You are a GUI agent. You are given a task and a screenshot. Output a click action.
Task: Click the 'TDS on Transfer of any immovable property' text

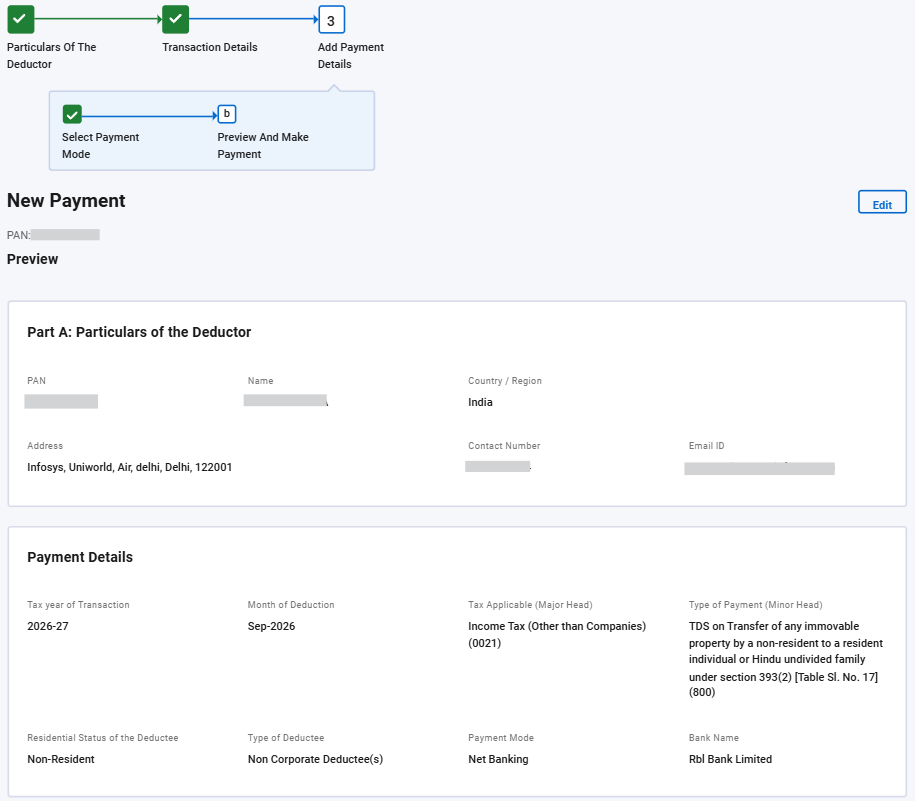785,659
